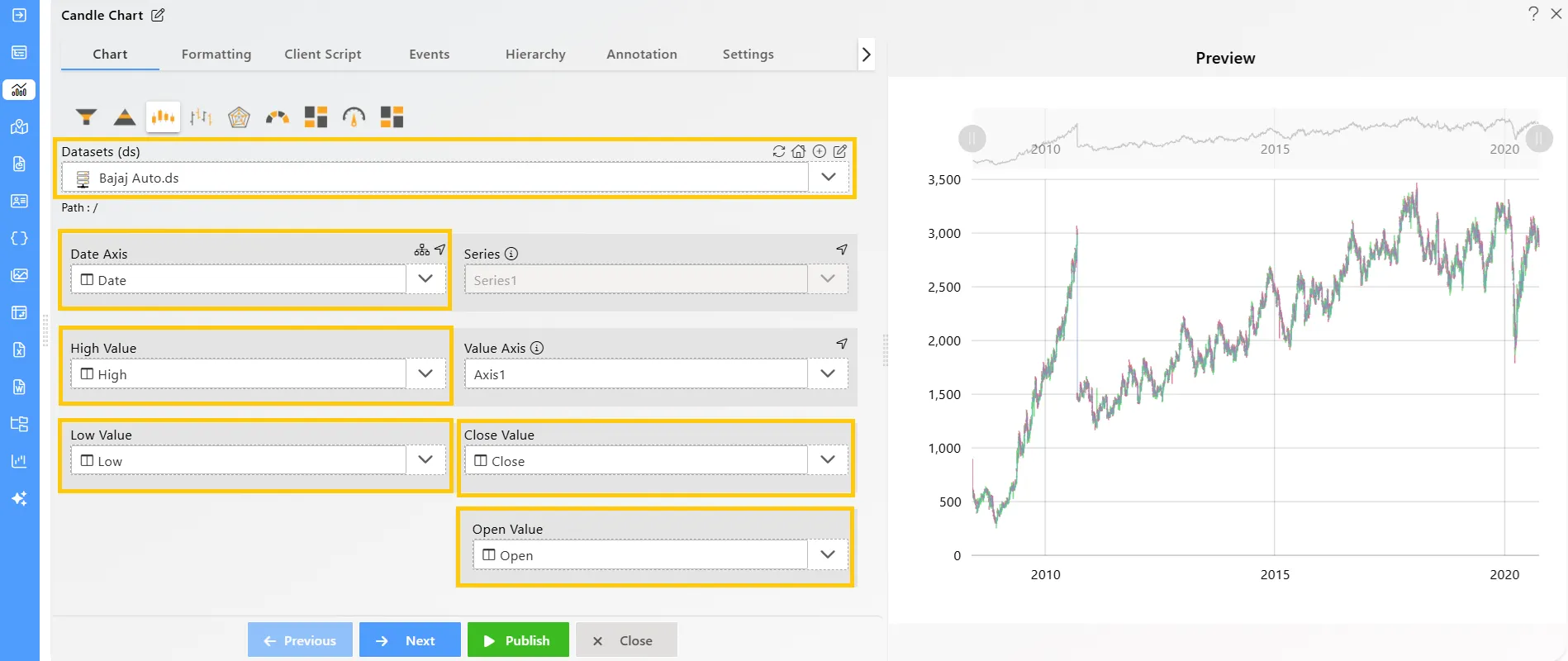1568x661 pixels.
Task: Click the High column value field
Action: click(238, 373)
